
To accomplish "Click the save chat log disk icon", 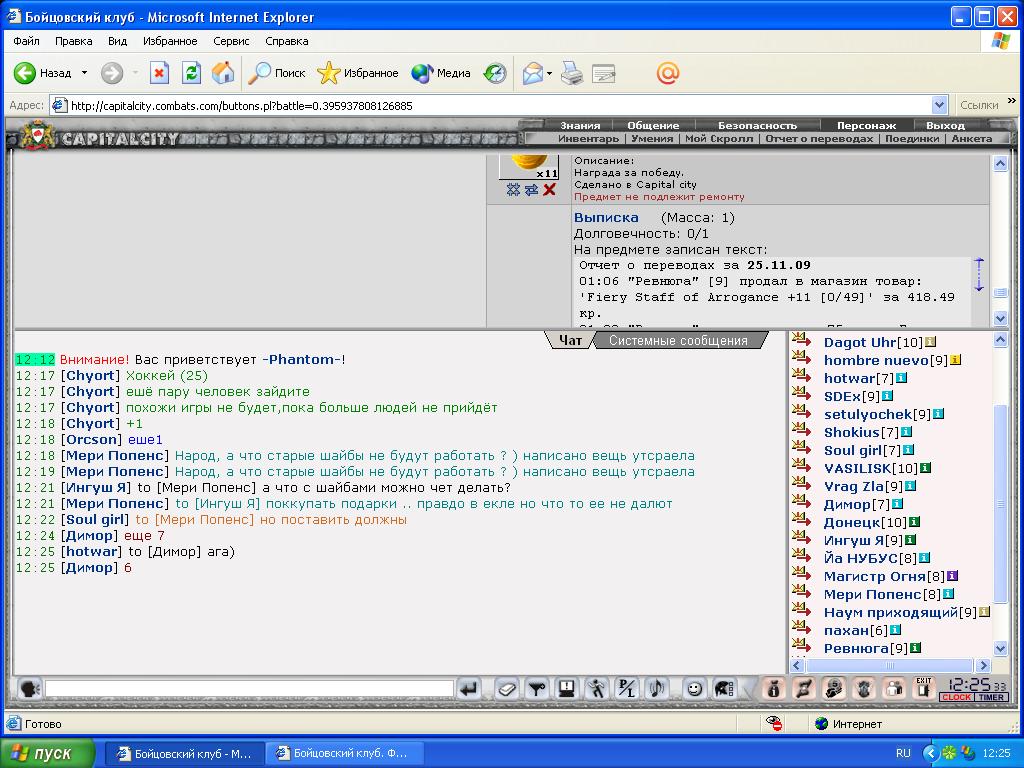I will [x=566, y=688].
